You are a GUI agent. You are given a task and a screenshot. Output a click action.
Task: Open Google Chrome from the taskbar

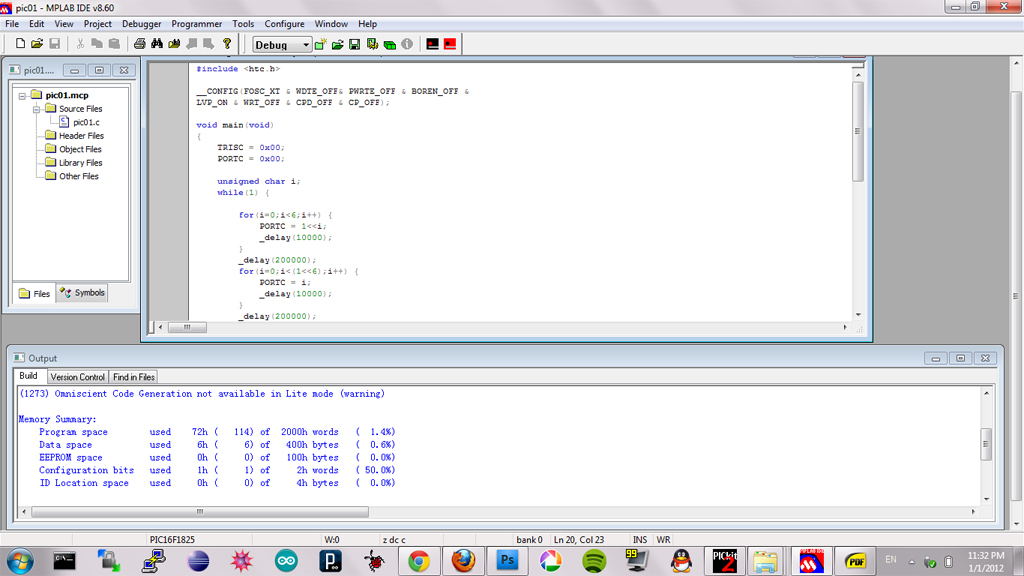[x=419, y=561]
